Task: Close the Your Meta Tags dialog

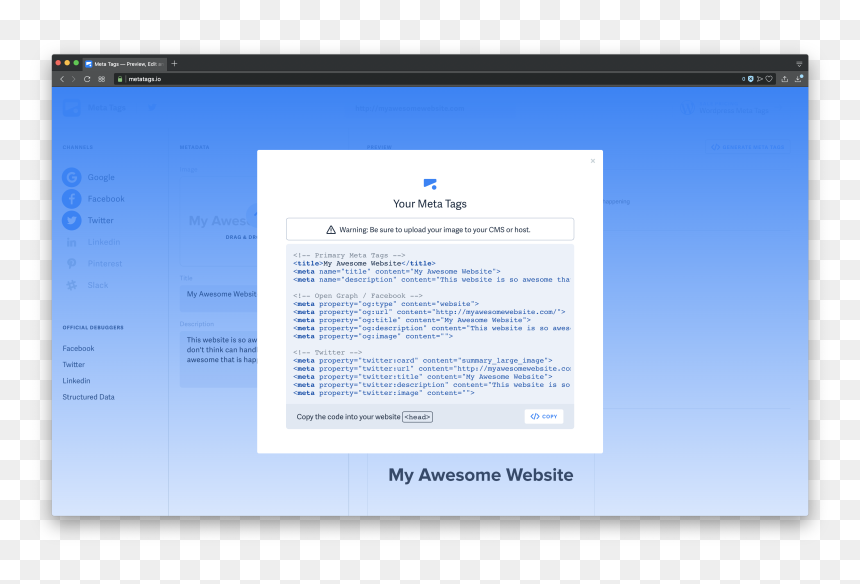Action: [592, 161]
